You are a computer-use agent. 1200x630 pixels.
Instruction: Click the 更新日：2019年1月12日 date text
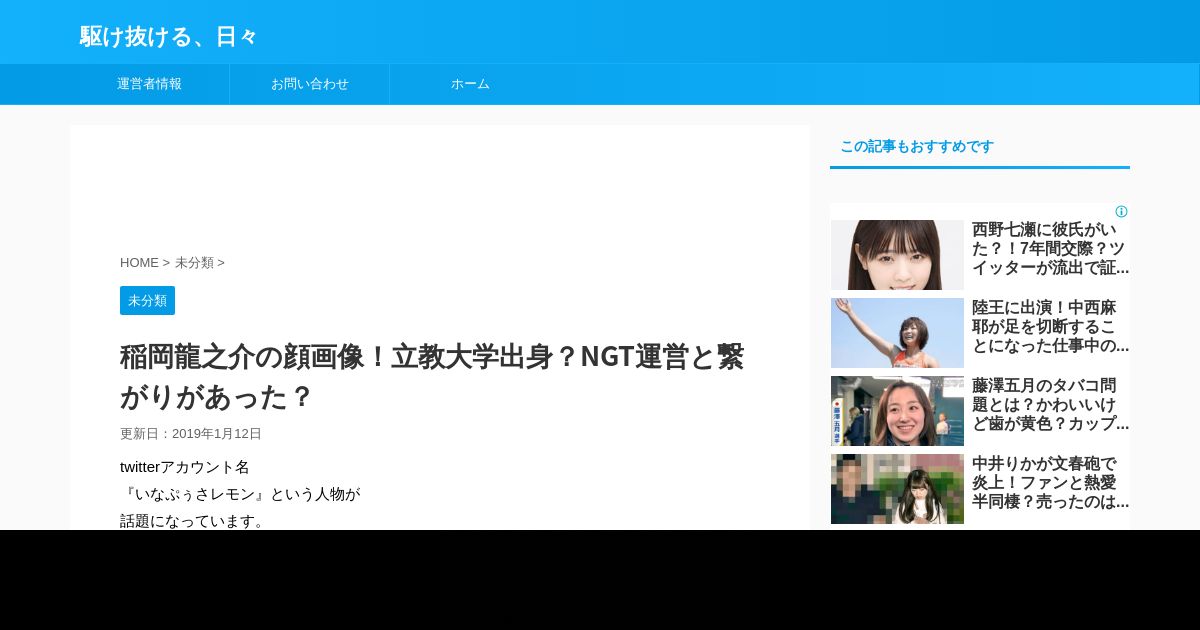point(191,434)
